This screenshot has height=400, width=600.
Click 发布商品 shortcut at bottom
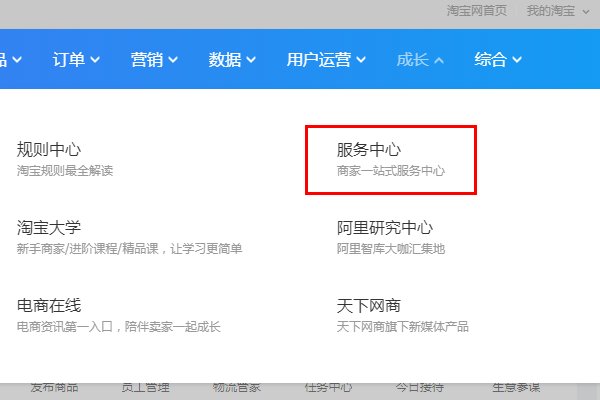pos(54,387)
